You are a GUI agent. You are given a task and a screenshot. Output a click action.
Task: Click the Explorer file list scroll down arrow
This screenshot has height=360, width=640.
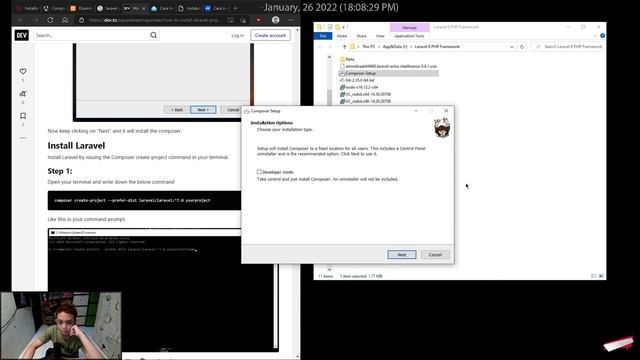pos(329,269)
